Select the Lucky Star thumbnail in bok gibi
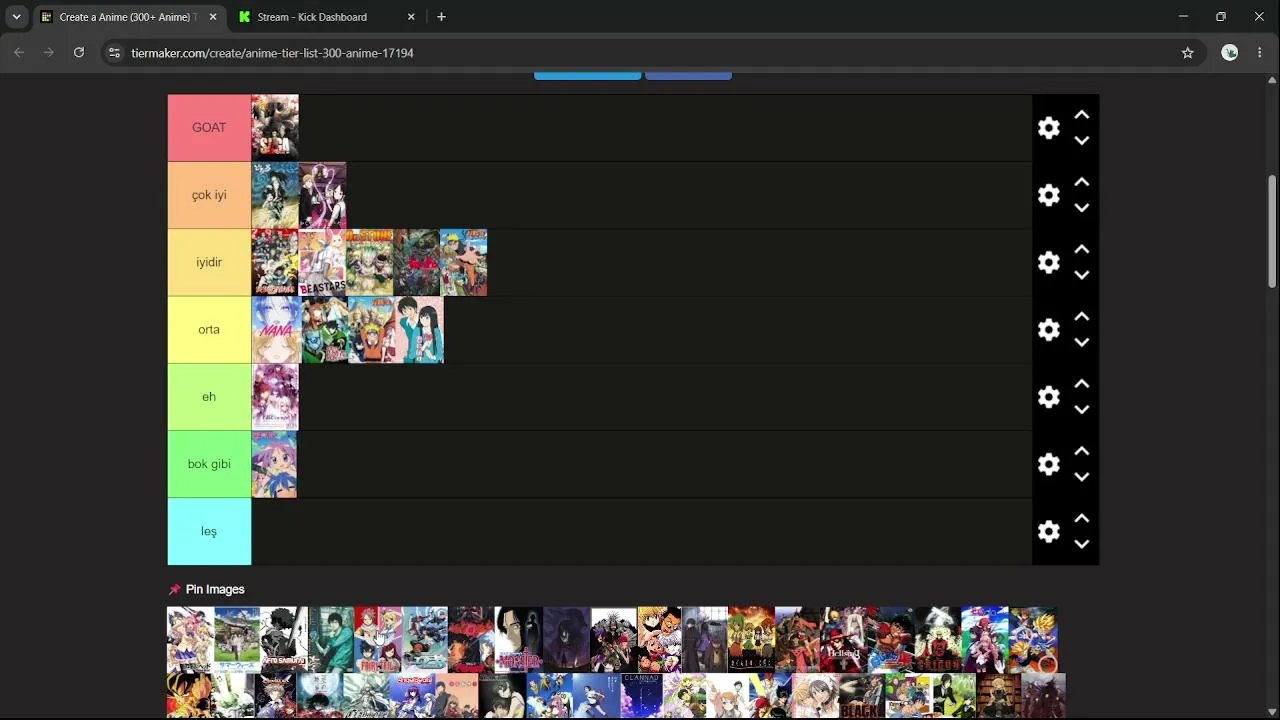The width and height of the screenshot is (1280, 720). (x=275, y=464)
